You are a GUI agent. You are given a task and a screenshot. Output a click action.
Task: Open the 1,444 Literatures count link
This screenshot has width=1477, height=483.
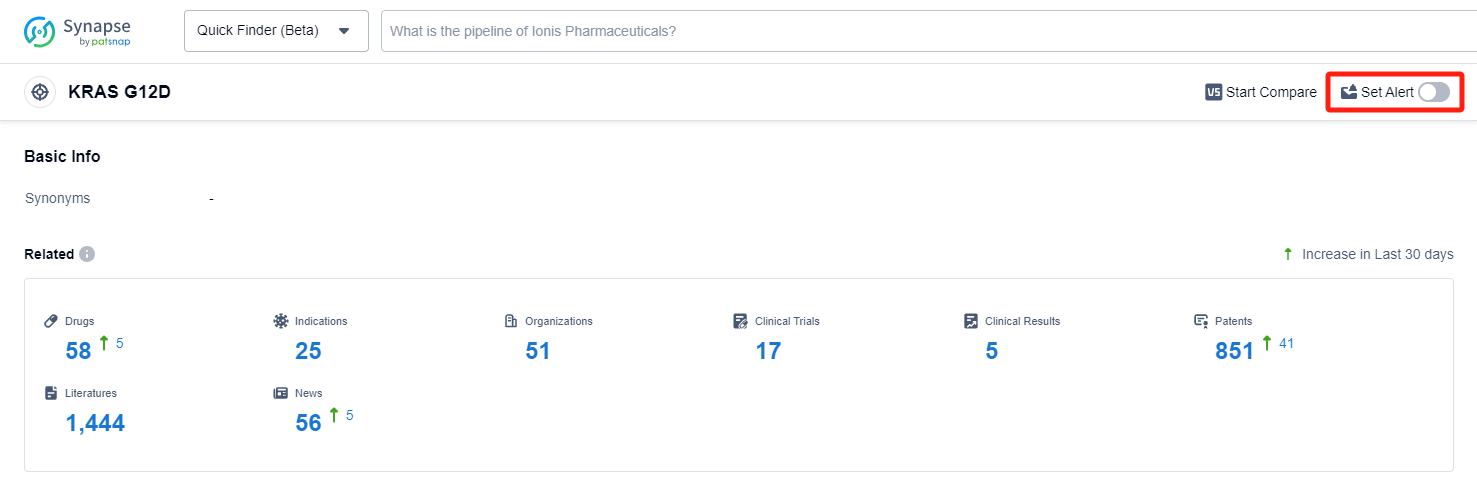click(95, 423)
